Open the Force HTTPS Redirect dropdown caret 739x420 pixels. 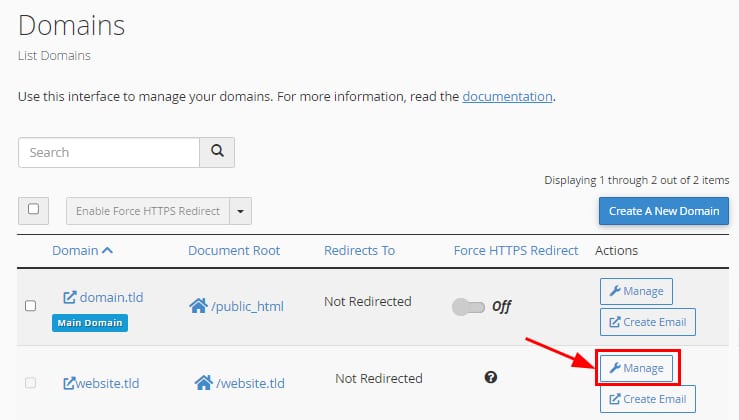[x=240, y=211]
